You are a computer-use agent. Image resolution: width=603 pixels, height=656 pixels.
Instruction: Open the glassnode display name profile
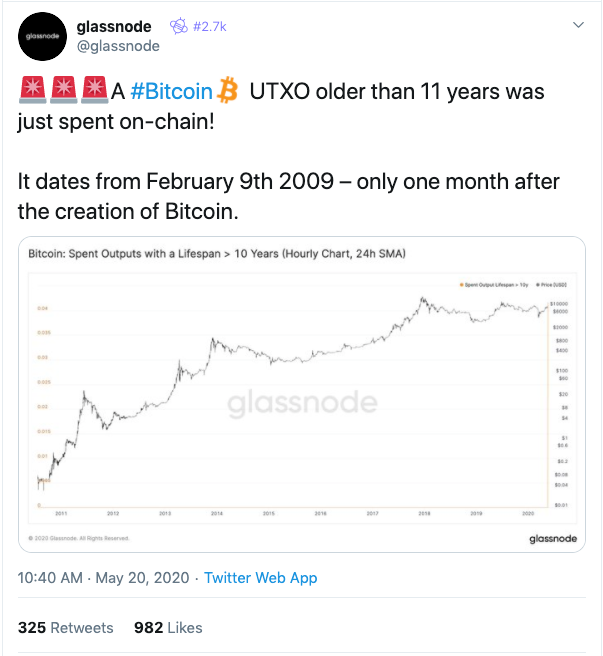click(x=114, y=27)
